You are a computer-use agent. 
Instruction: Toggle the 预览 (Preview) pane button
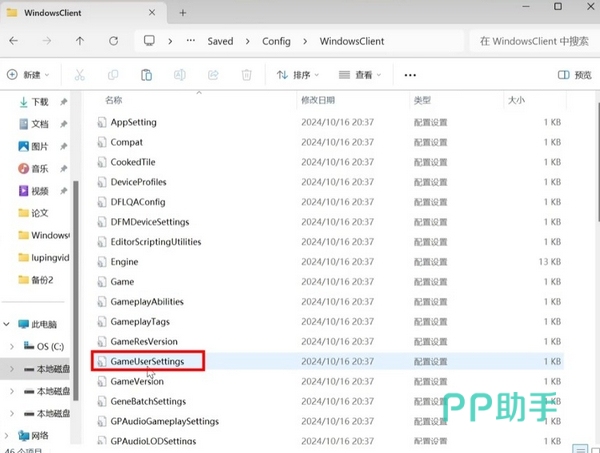[573, 75]
